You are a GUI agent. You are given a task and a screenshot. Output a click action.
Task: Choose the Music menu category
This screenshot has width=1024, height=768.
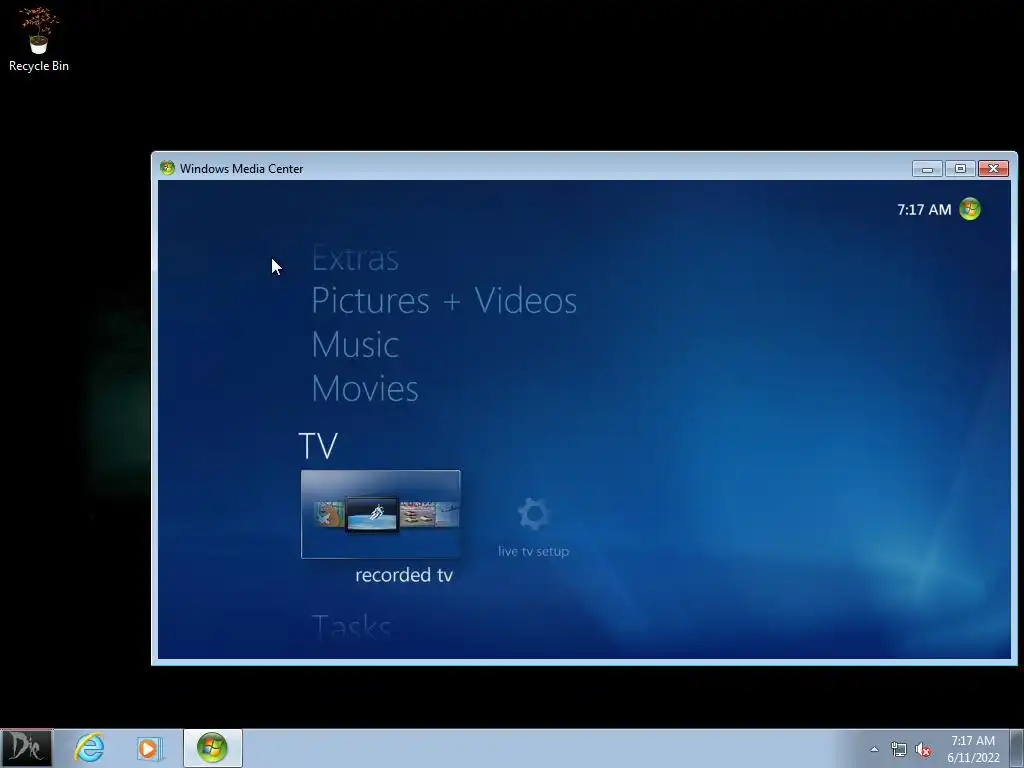pyautogui.click(x=355, y=344)
